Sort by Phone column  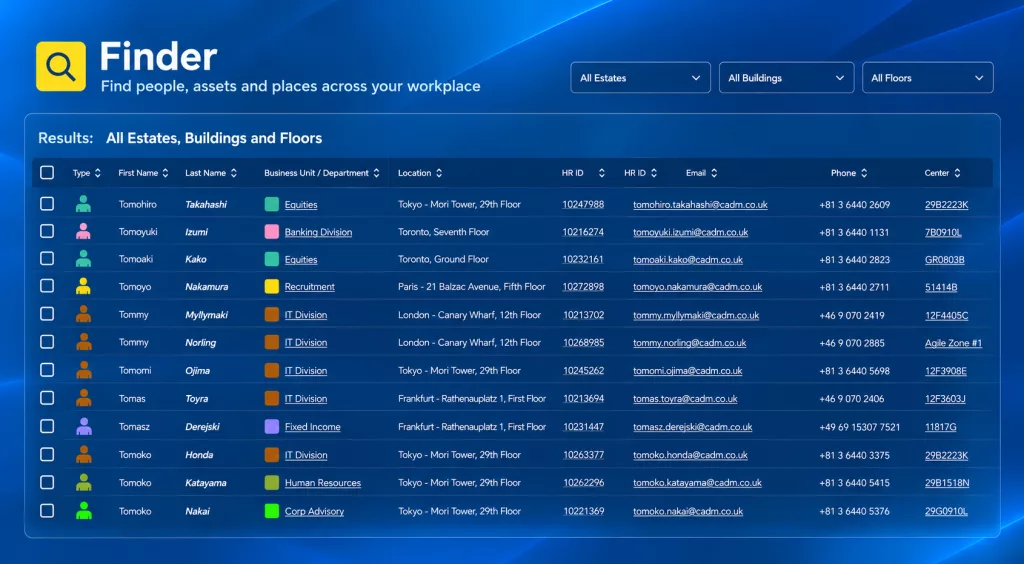pyautogui.click(x=864, y=173)
